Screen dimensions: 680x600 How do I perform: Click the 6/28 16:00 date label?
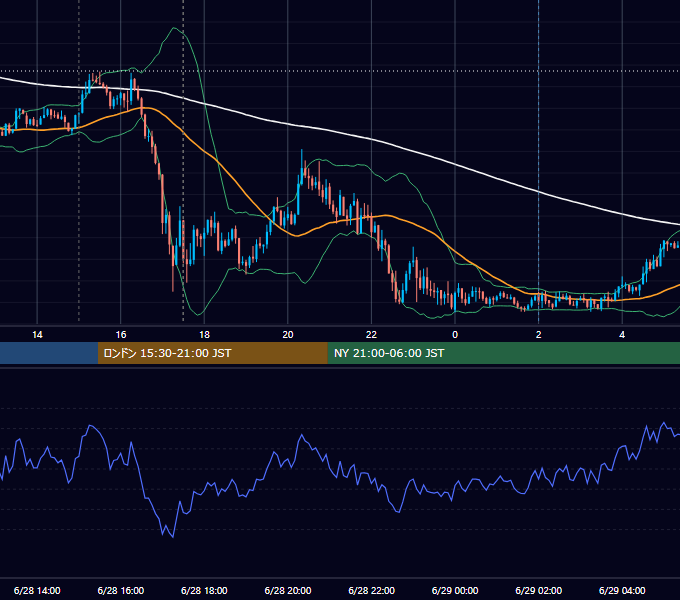coord(121,590)
